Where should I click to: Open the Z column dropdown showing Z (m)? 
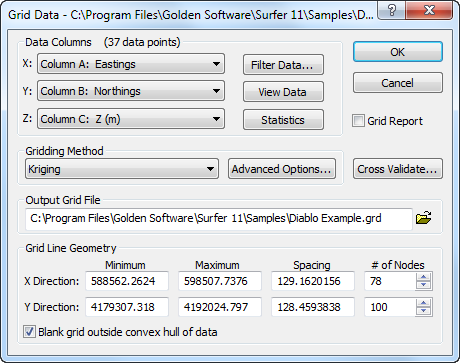[x=131, y=118]
